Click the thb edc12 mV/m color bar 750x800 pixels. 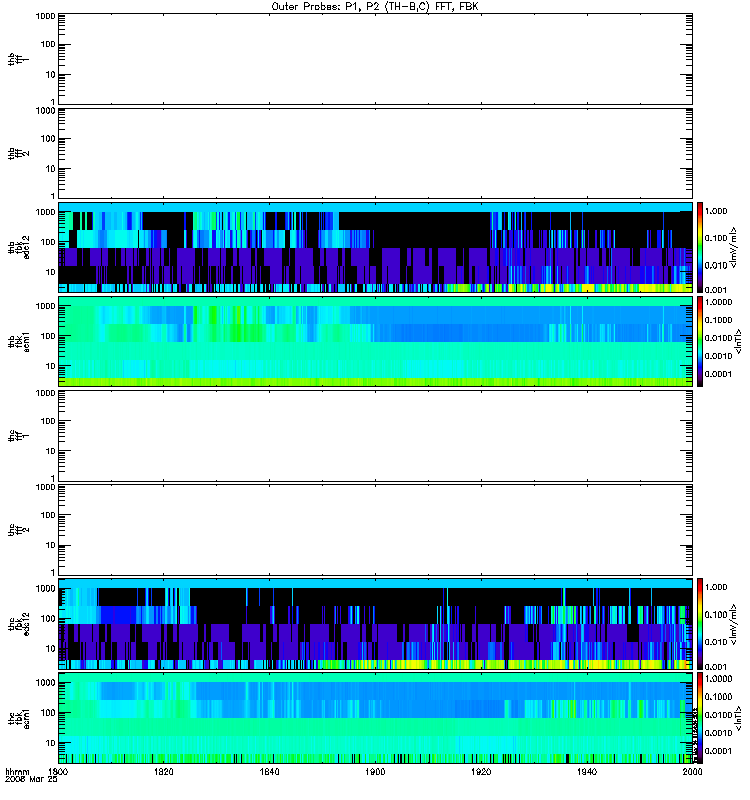(700, 247)
